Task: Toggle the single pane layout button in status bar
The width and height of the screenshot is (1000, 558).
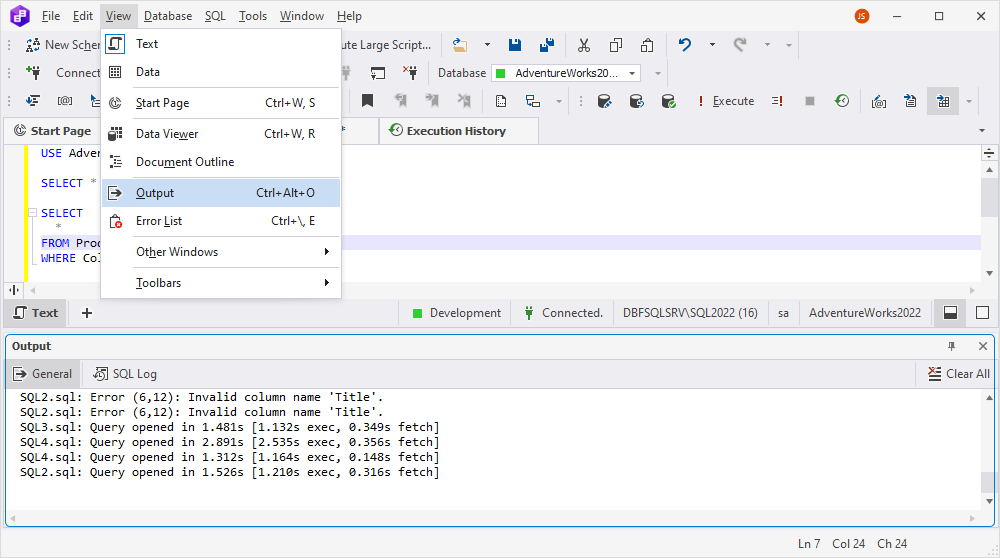Action: (x=982, y=313)
